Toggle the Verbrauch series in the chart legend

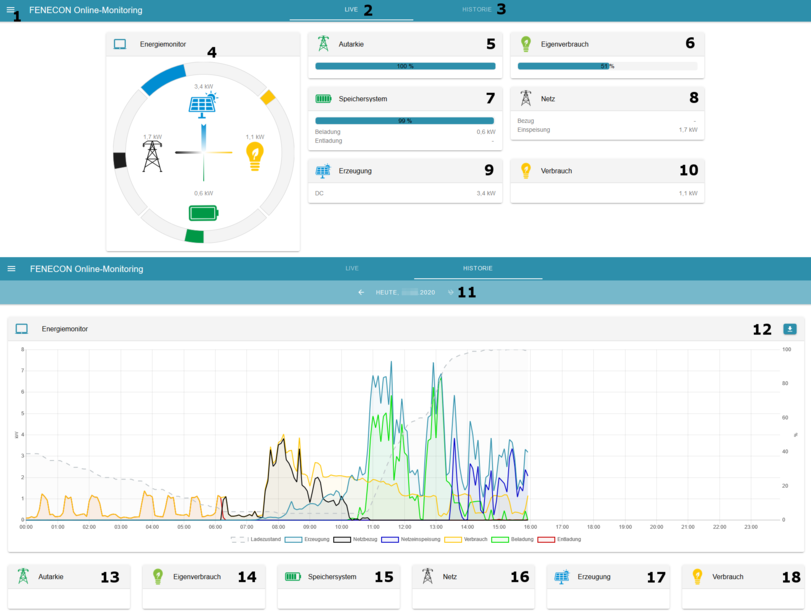pyautogui.click(x=466, y=539)
